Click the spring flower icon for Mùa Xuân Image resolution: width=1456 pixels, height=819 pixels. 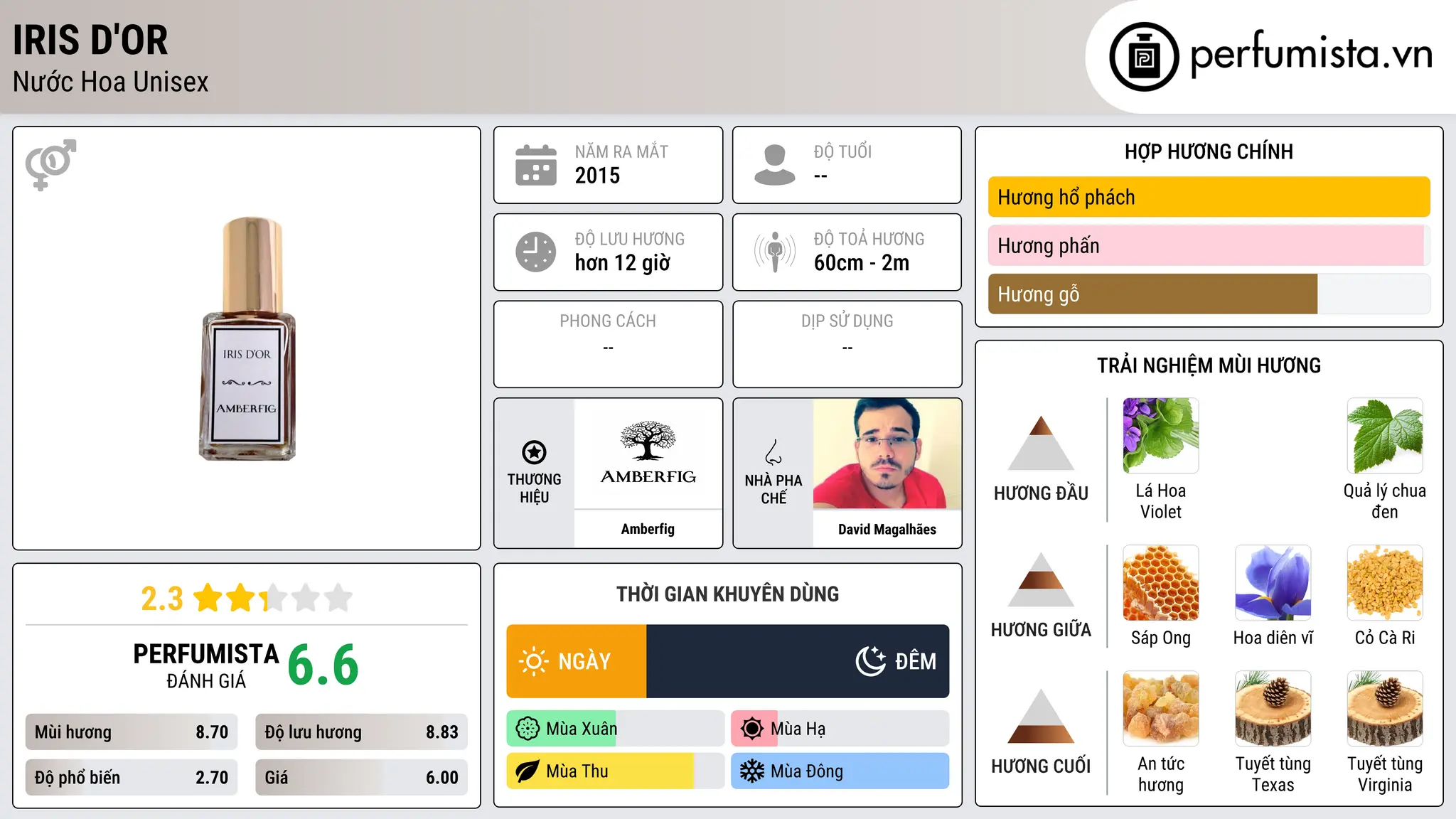(x=528, y=729)
